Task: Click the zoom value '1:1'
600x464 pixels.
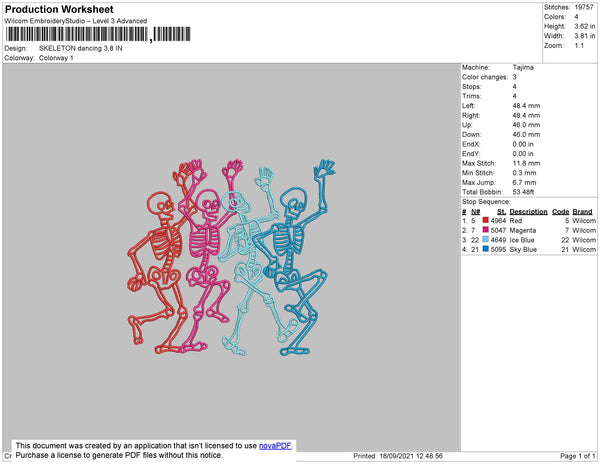Action: point(579,46)
